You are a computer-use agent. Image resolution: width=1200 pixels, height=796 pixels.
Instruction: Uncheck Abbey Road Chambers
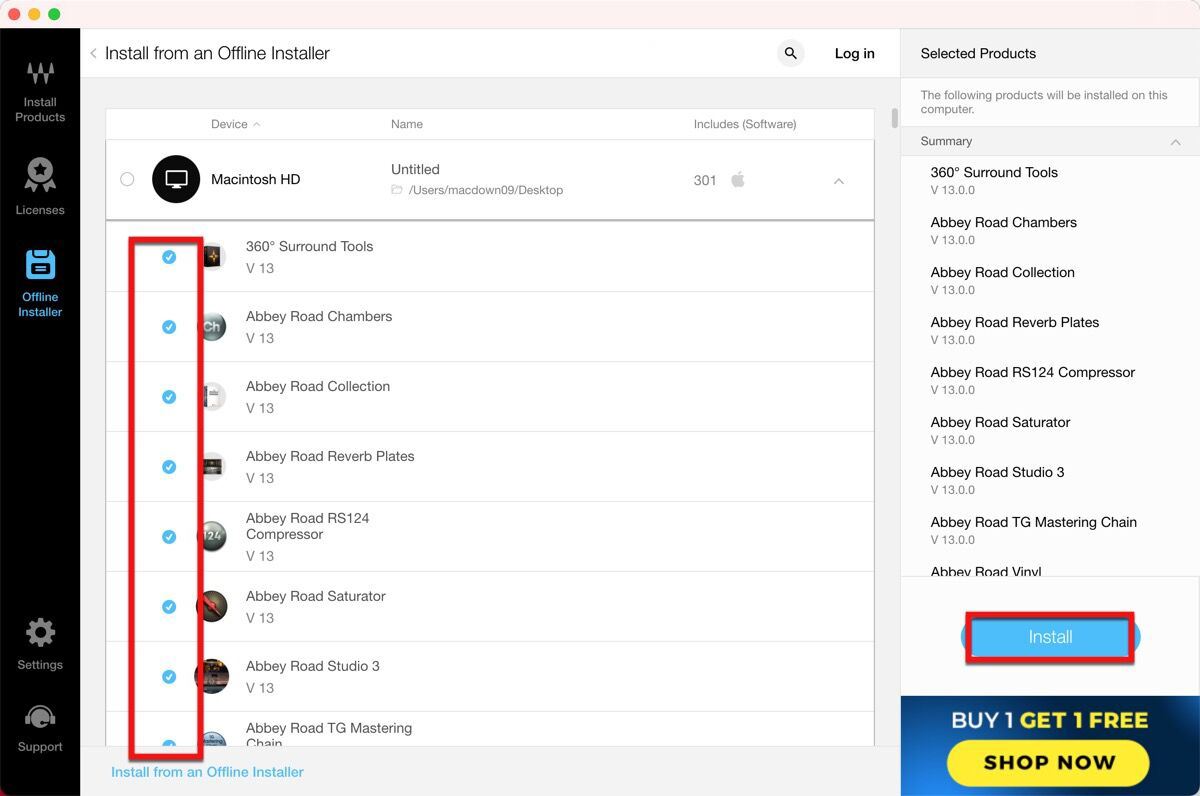pos(169,327)
